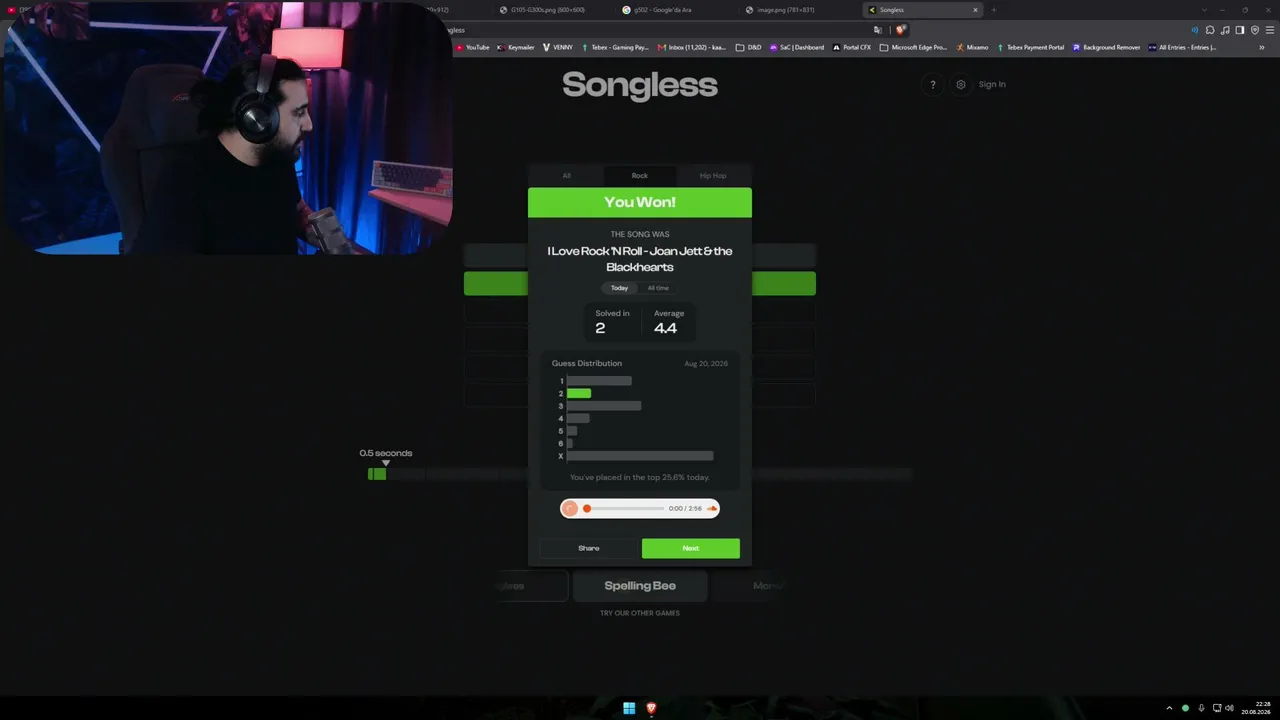Click the green Next button
This screenshot has height=720, width=1280.
[x=691, y=548]
